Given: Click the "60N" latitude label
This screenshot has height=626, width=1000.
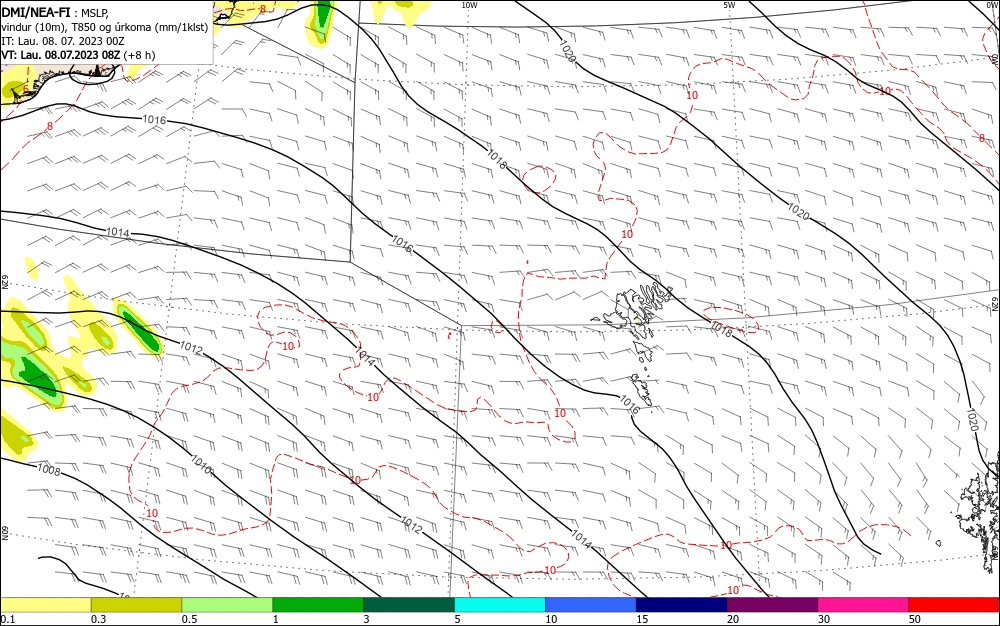Looking at the screenshot, I should click(x=4, y=533).
